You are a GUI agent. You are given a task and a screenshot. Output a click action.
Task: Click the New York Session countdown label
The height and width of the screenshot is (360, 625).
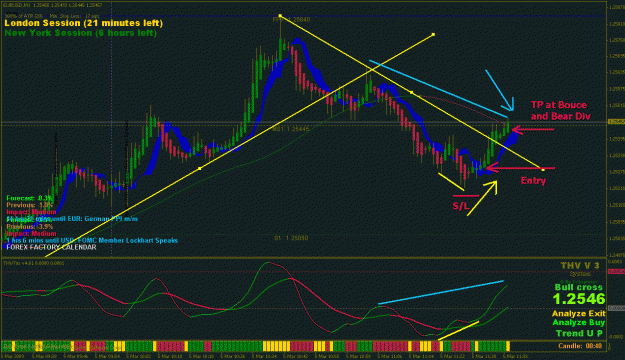81,33
